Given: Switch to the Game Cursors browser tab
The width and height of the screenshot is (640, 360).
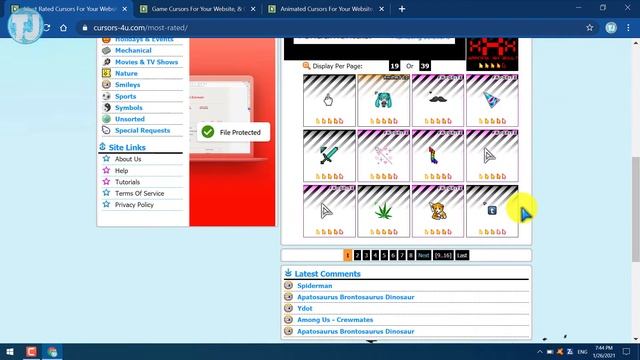Looking at the screenshot, I should (197, 9).
